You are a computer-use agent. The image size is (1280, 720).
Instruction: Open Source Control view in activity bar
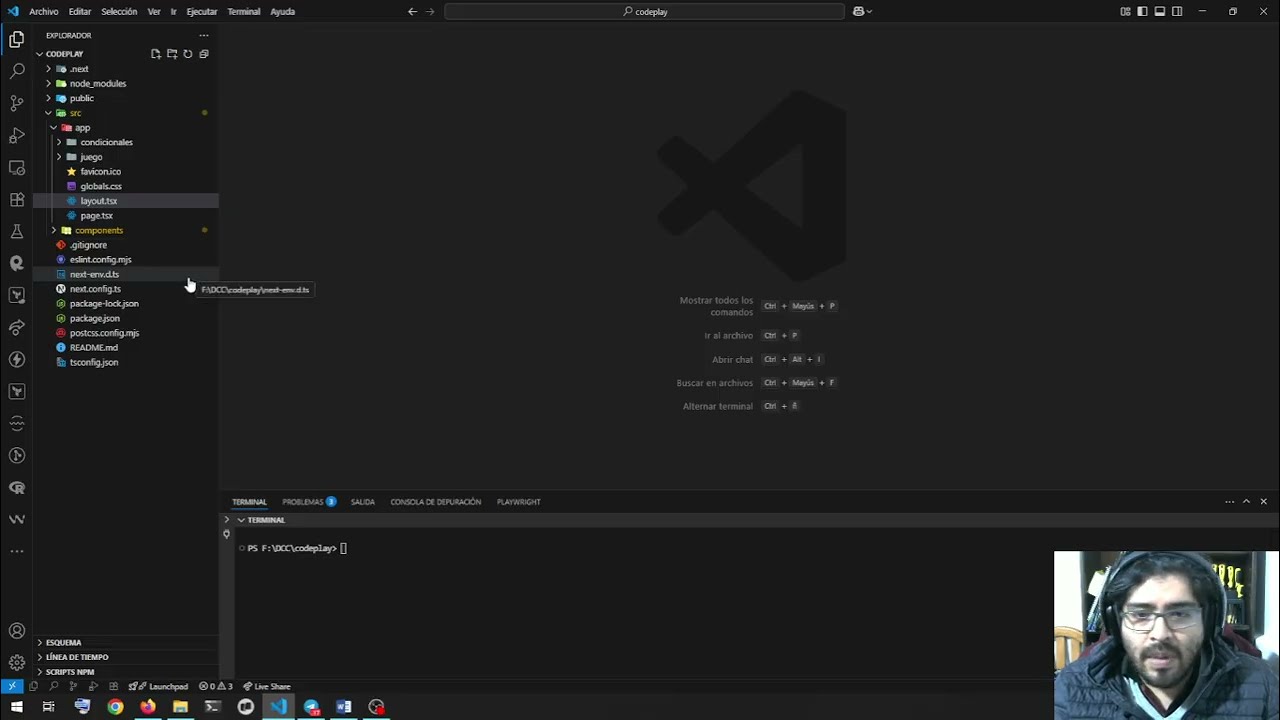coord(16,103)
